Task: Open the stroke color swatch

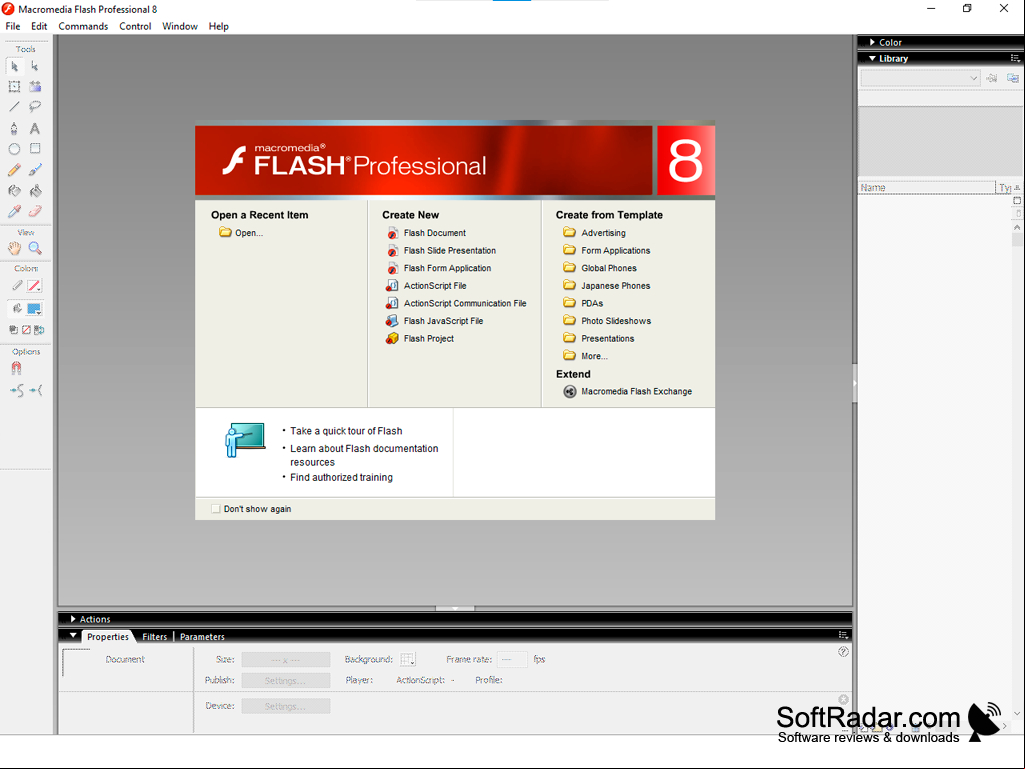Action: click(34, 286)
